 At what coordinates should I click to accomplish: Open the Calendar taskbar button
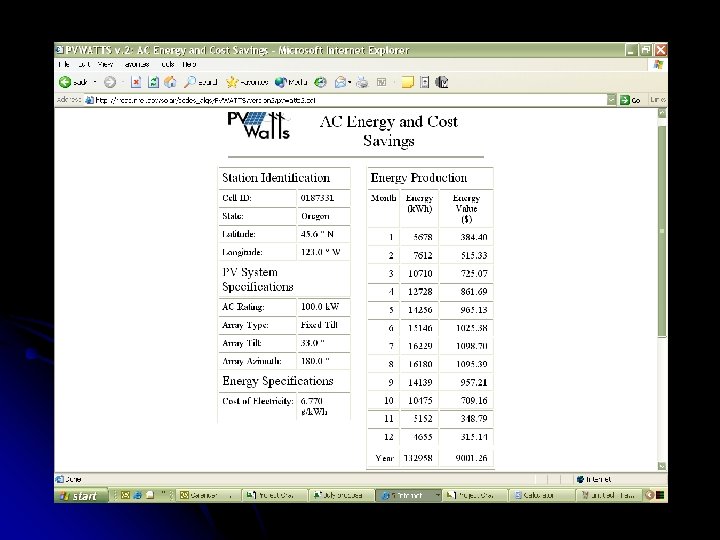[207, 495]
